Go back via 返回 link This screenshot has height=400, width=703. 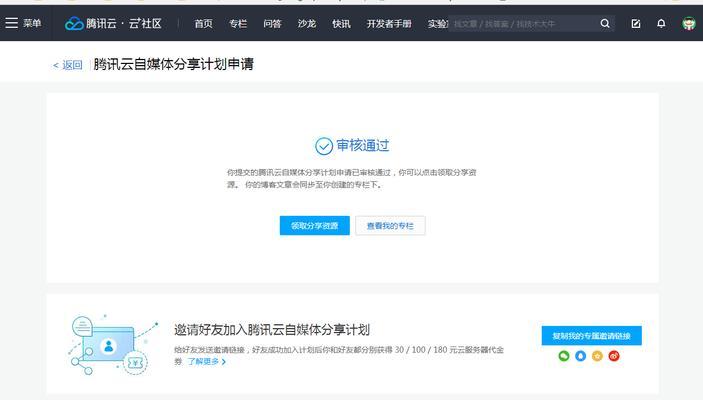pyautogui.click(x=68, y=65)
